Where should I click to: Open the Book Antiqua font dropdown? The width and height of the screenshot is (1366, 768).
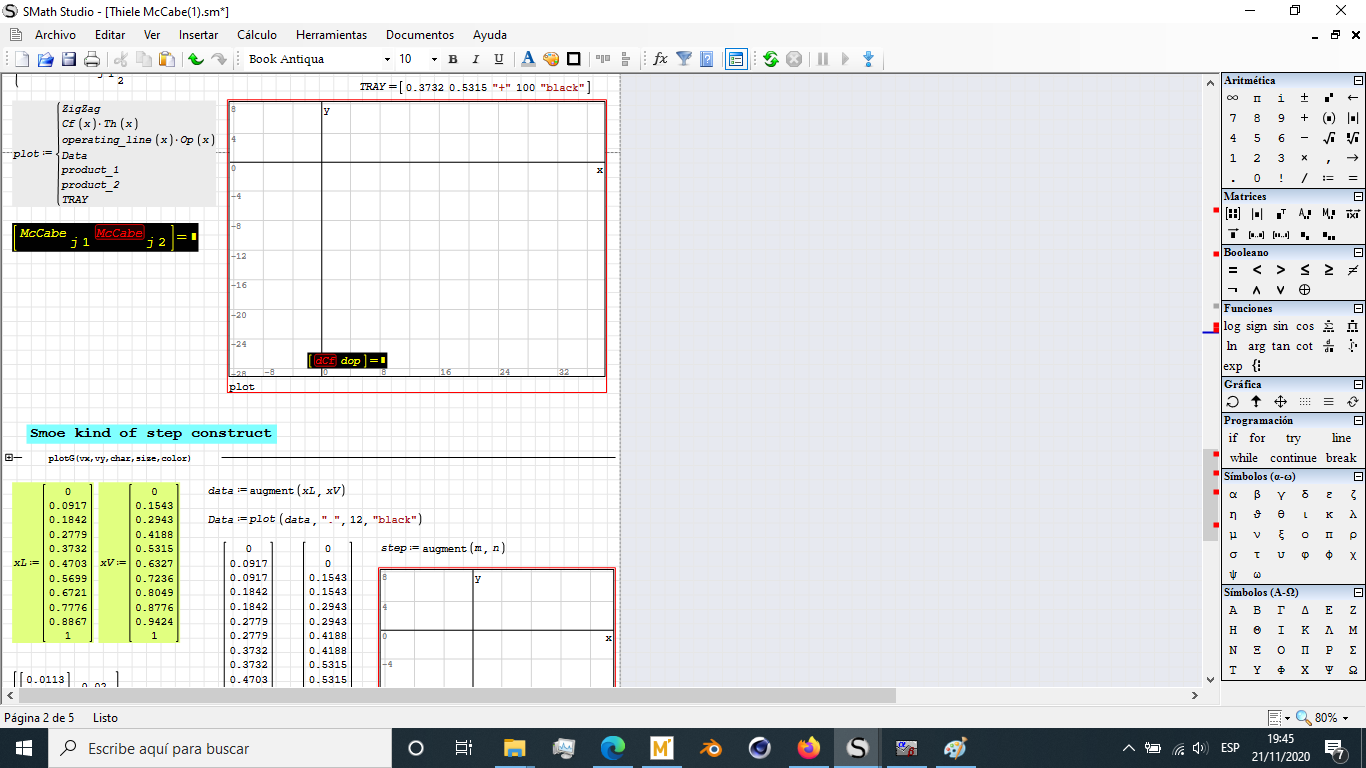coord(387,59)
